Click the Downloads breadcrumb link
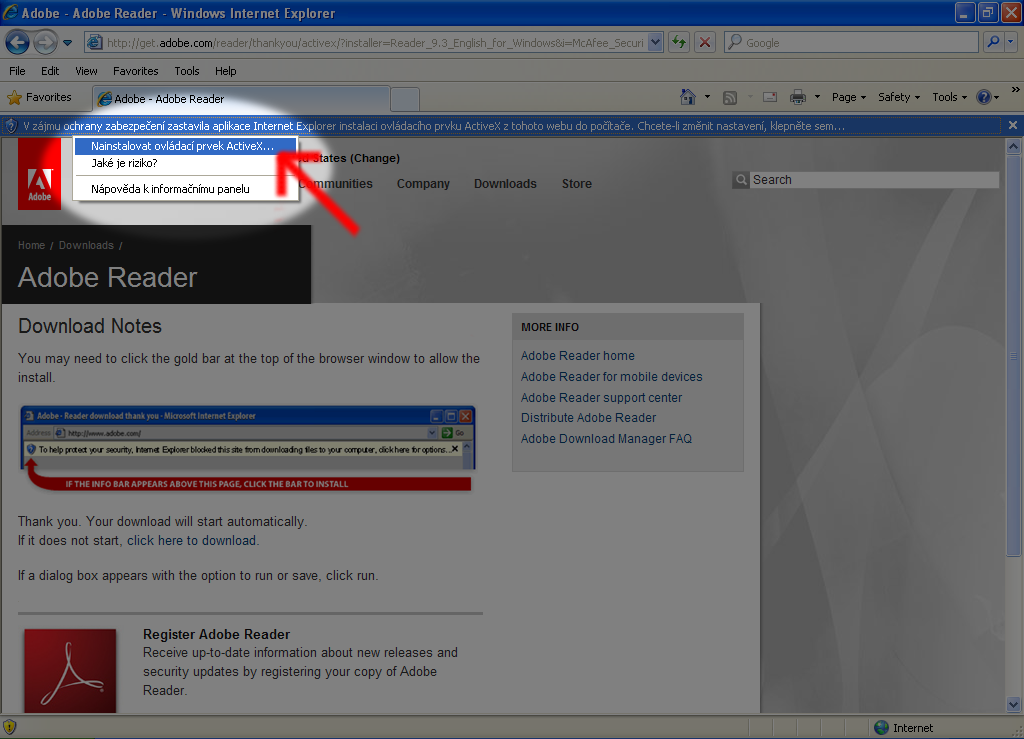This screenshot has width=1024, height=739. 86,245
